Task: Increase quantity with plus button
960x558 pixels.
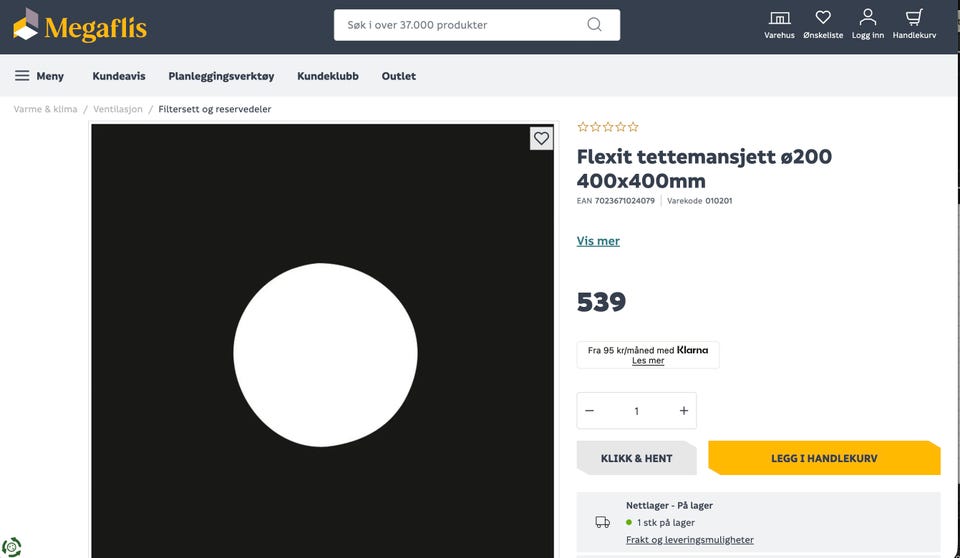Action: click(x=684, y=410)
